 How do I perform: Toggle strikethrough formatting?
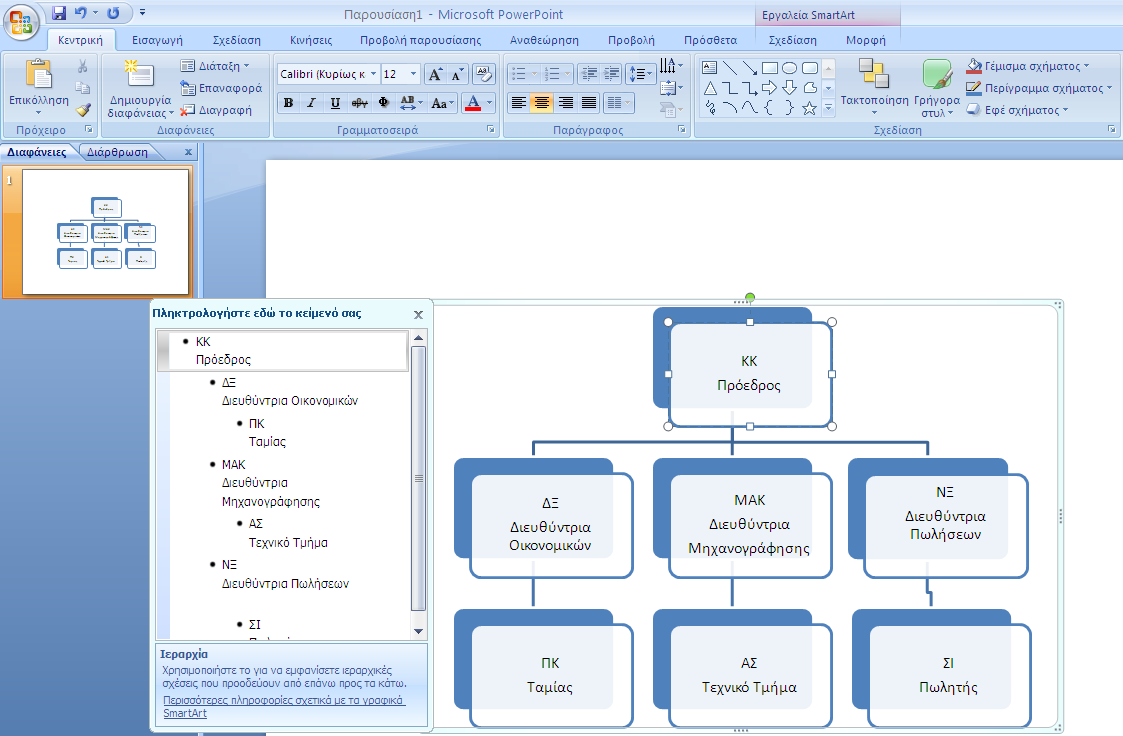pyautogui.click(x=360, y=103)
